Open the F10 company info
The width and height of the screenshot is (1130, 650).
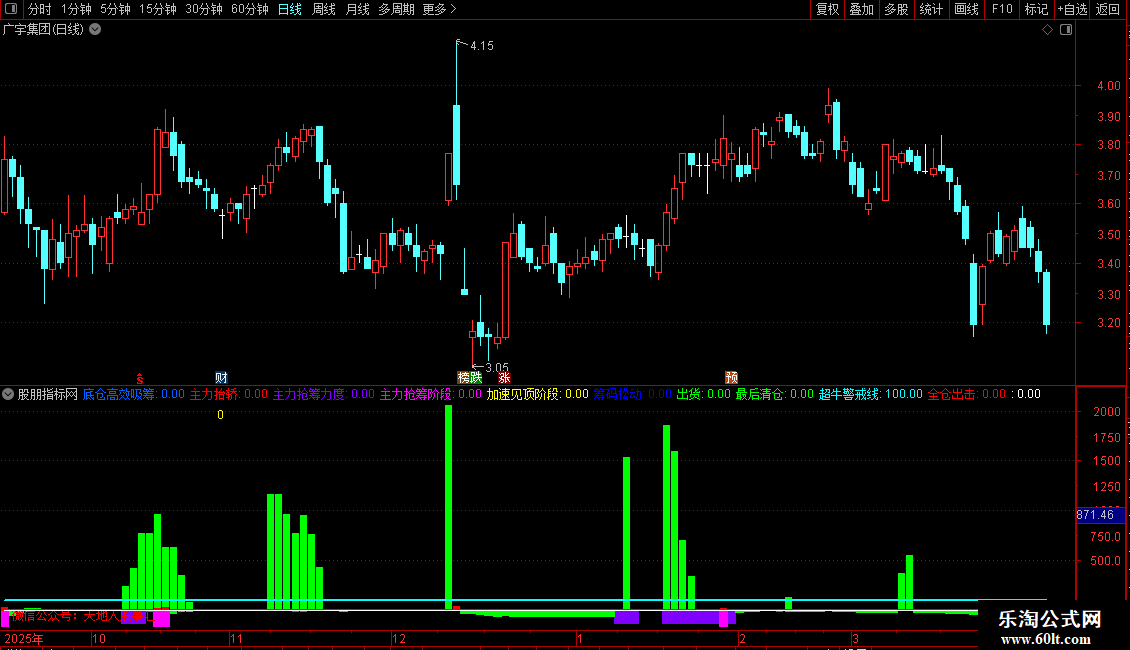[x=1002, y=9]
